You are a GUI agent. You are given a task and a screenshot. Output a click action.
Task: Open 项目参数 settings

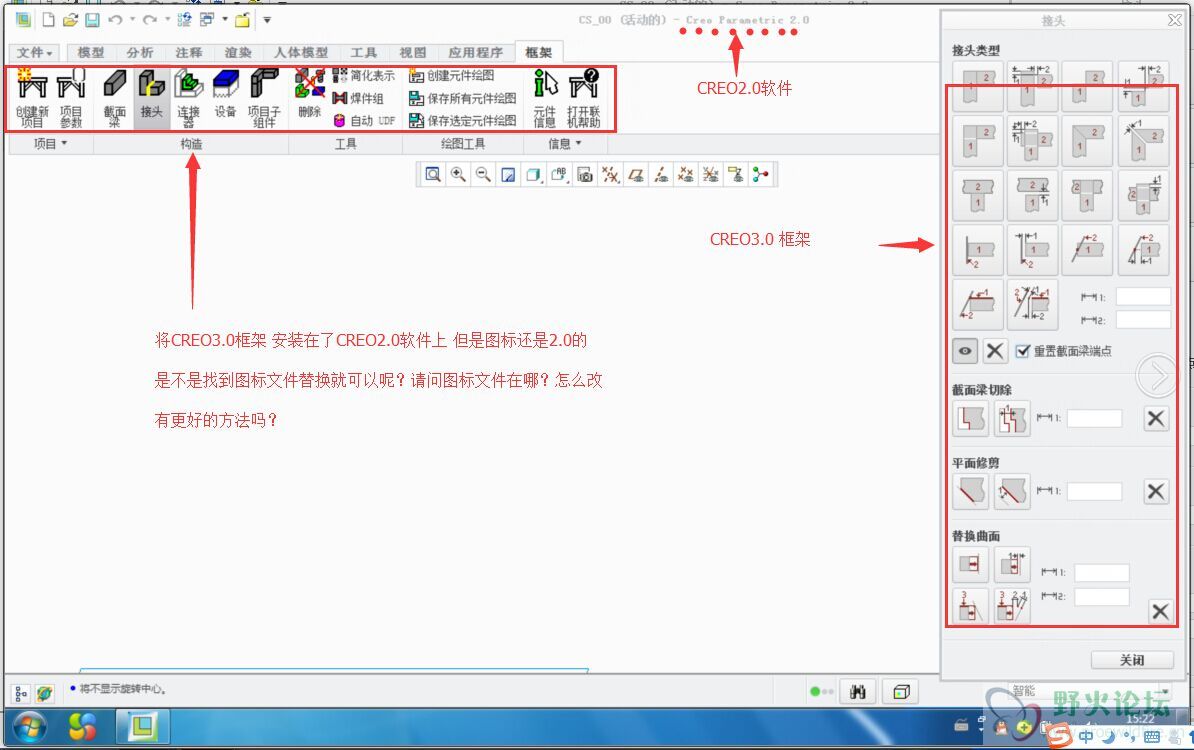point(71,97)
